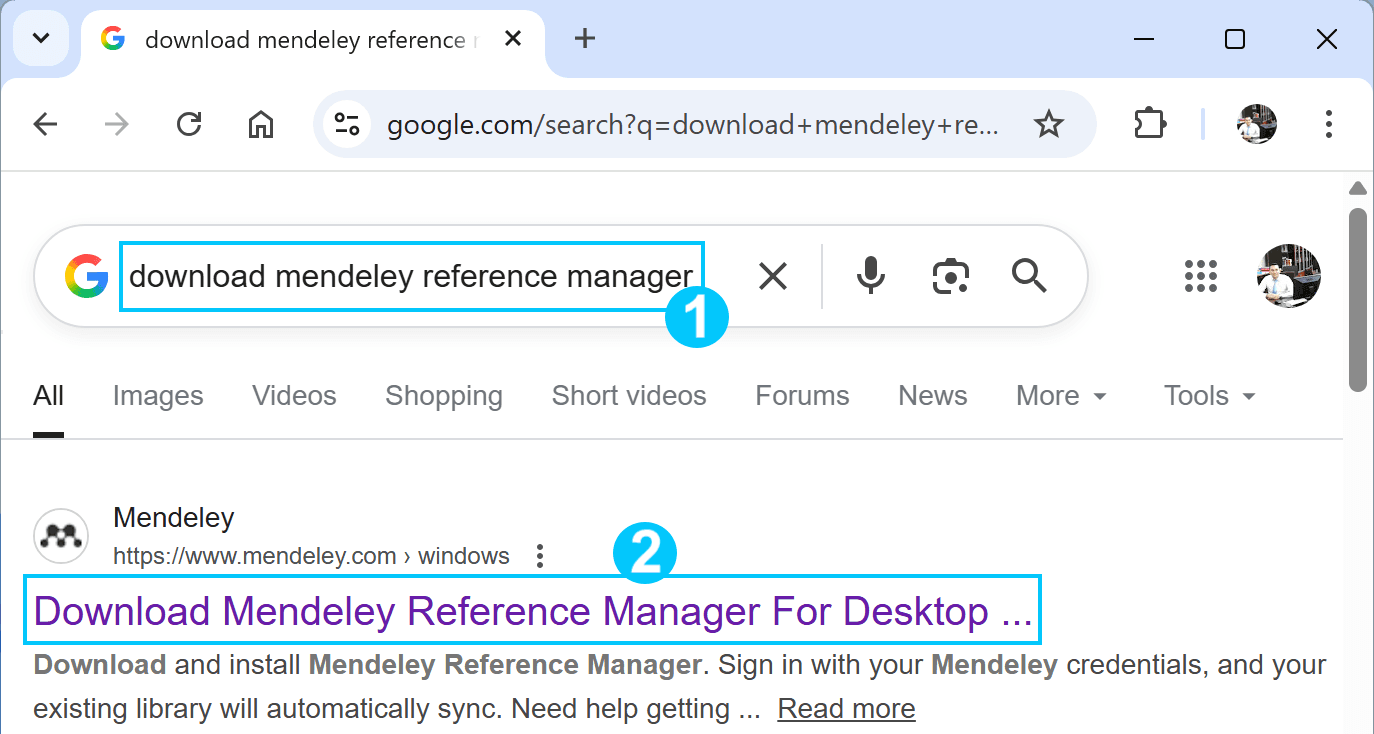Click the Read more link
This screenshot has height=734, width=1374.
[846, 709]
